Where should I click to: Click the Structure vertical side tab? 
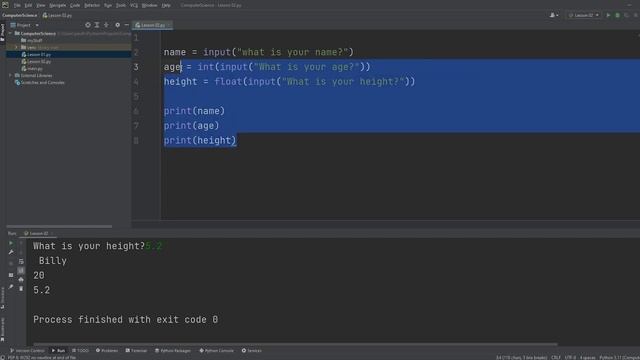2,298
